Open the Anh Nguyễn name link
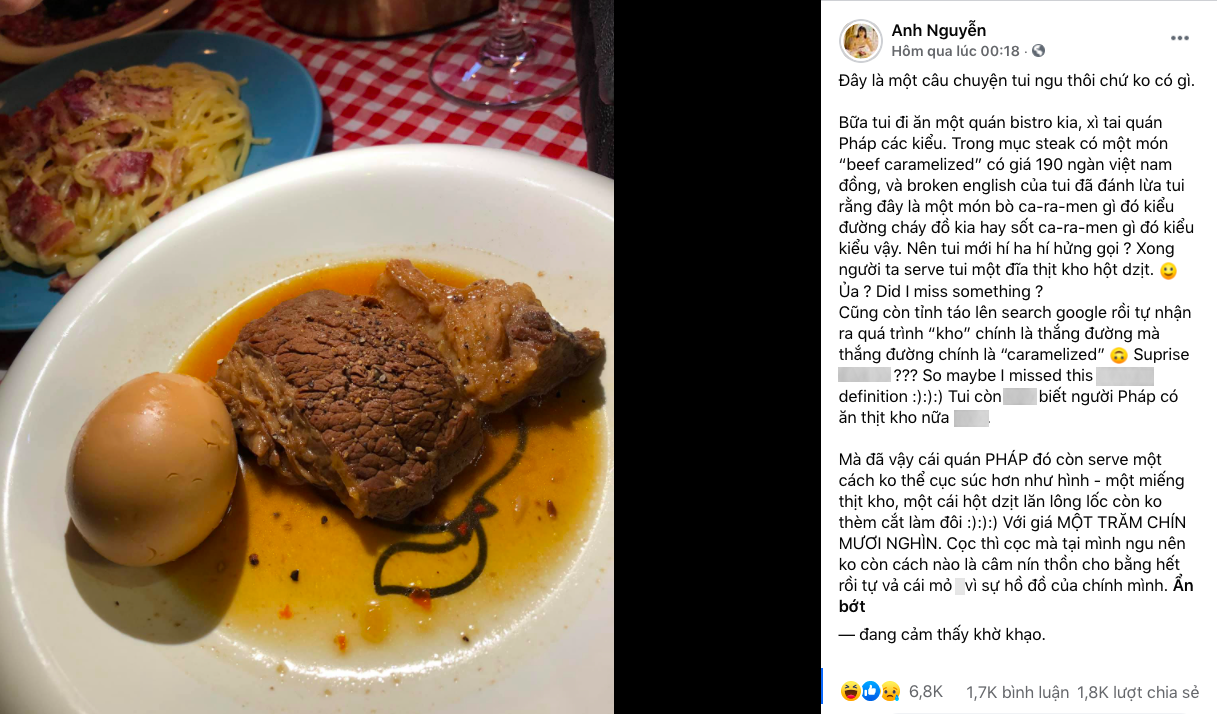The width and height of the screenshot is (1217, 714). pos(939,31)
